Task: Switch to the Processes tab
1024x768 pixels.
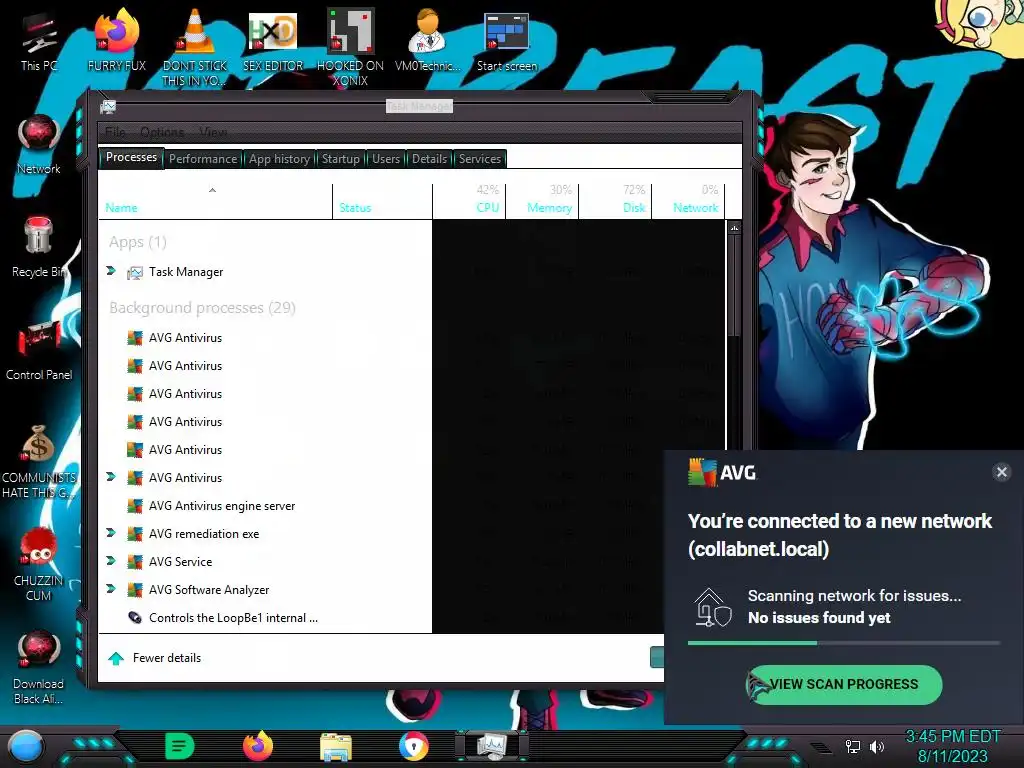Action: [x=131, y=157]
